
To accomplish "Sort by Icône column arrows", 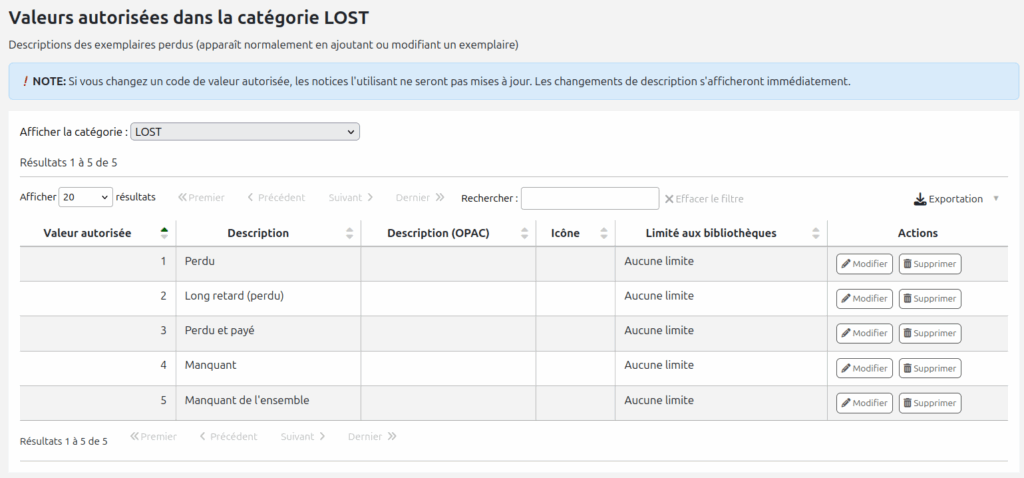I will pos(604,233).
